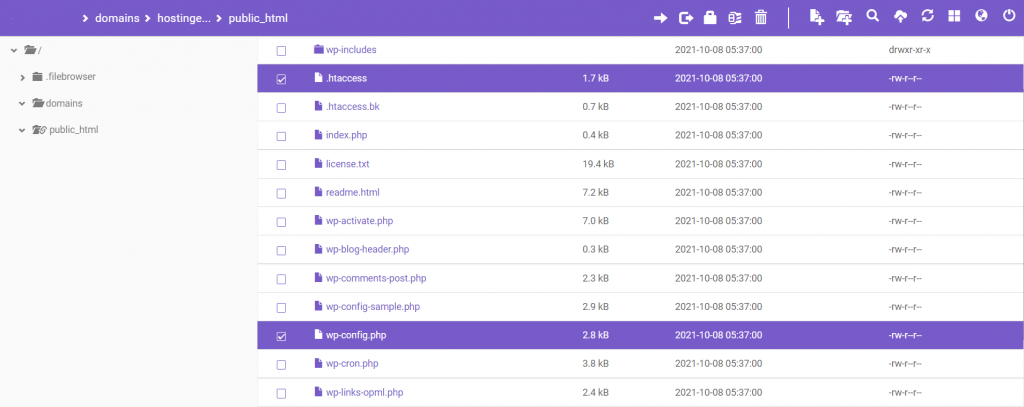1024x407 pixels.
Task: Click public_html breadcrumb segment
Action: (258, 18)
